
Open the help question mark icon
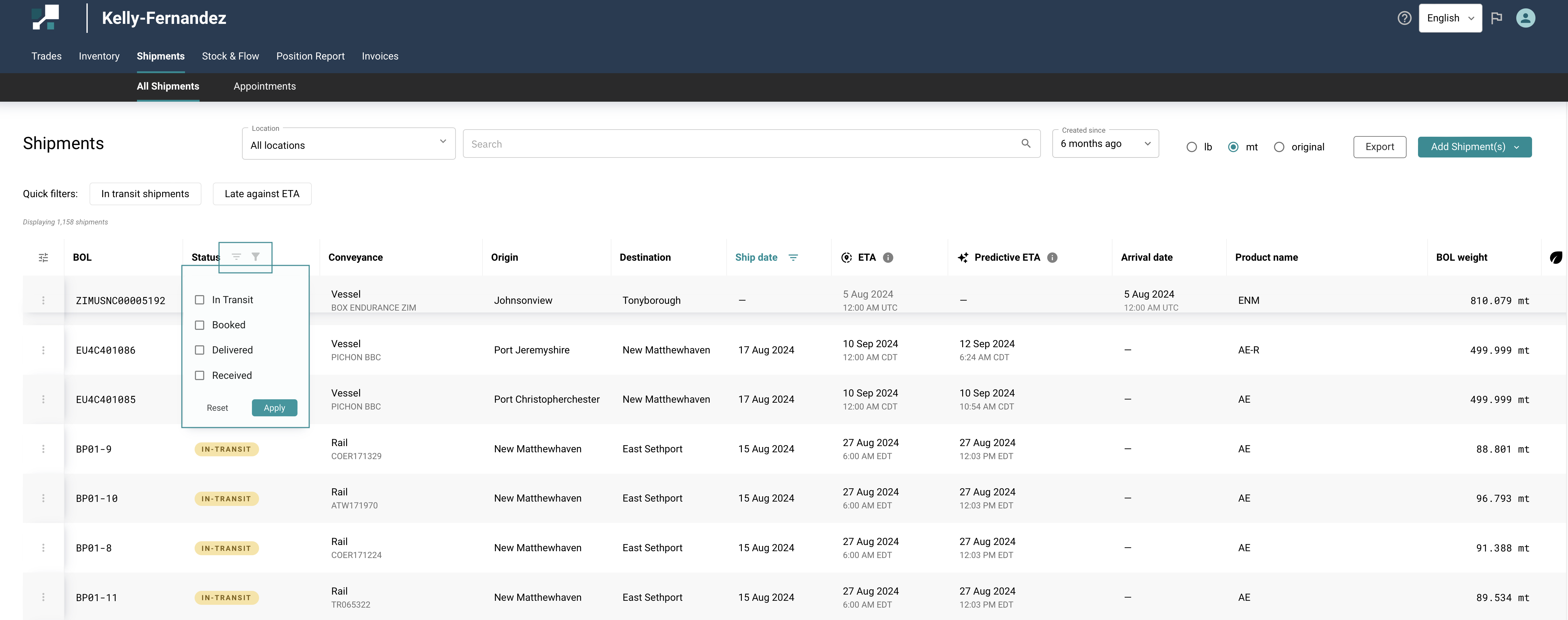1404,18
